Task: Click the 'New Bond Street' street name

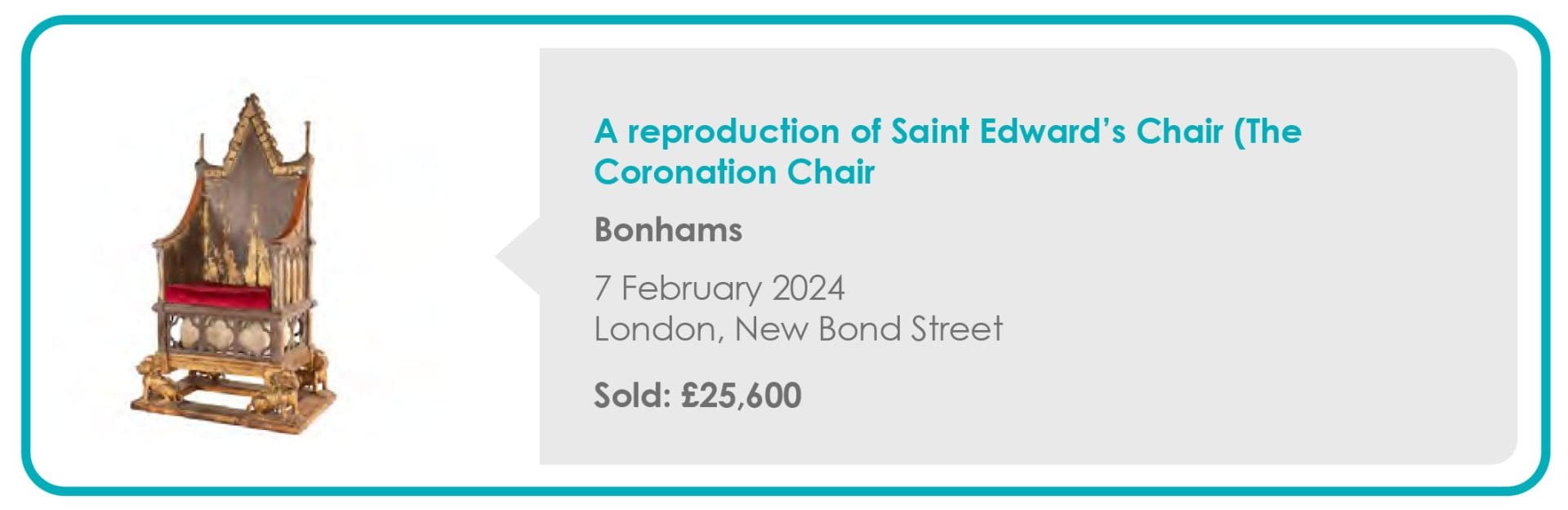Action: (x=868, y=329)
